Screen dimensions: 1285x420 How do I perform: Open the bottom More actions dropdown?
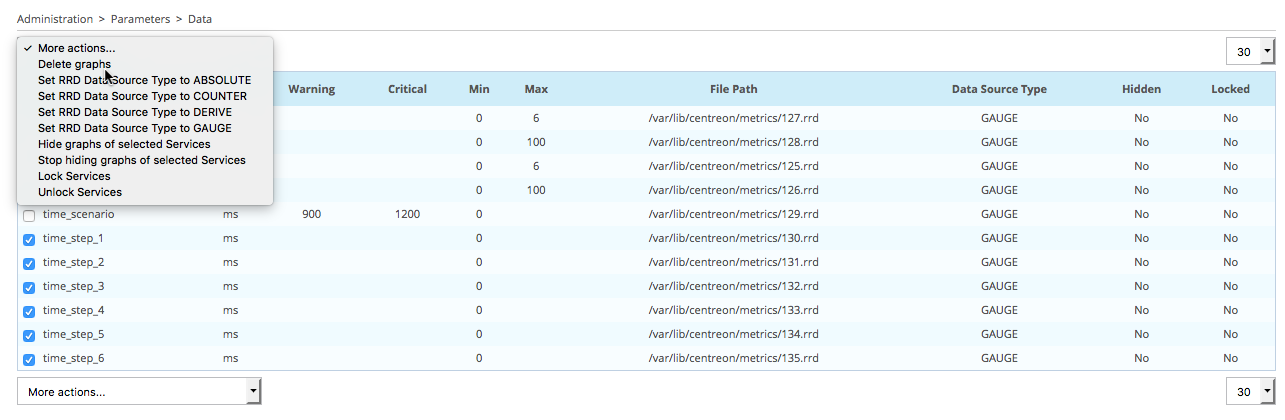pyautogui.click(x=139, y=392)
